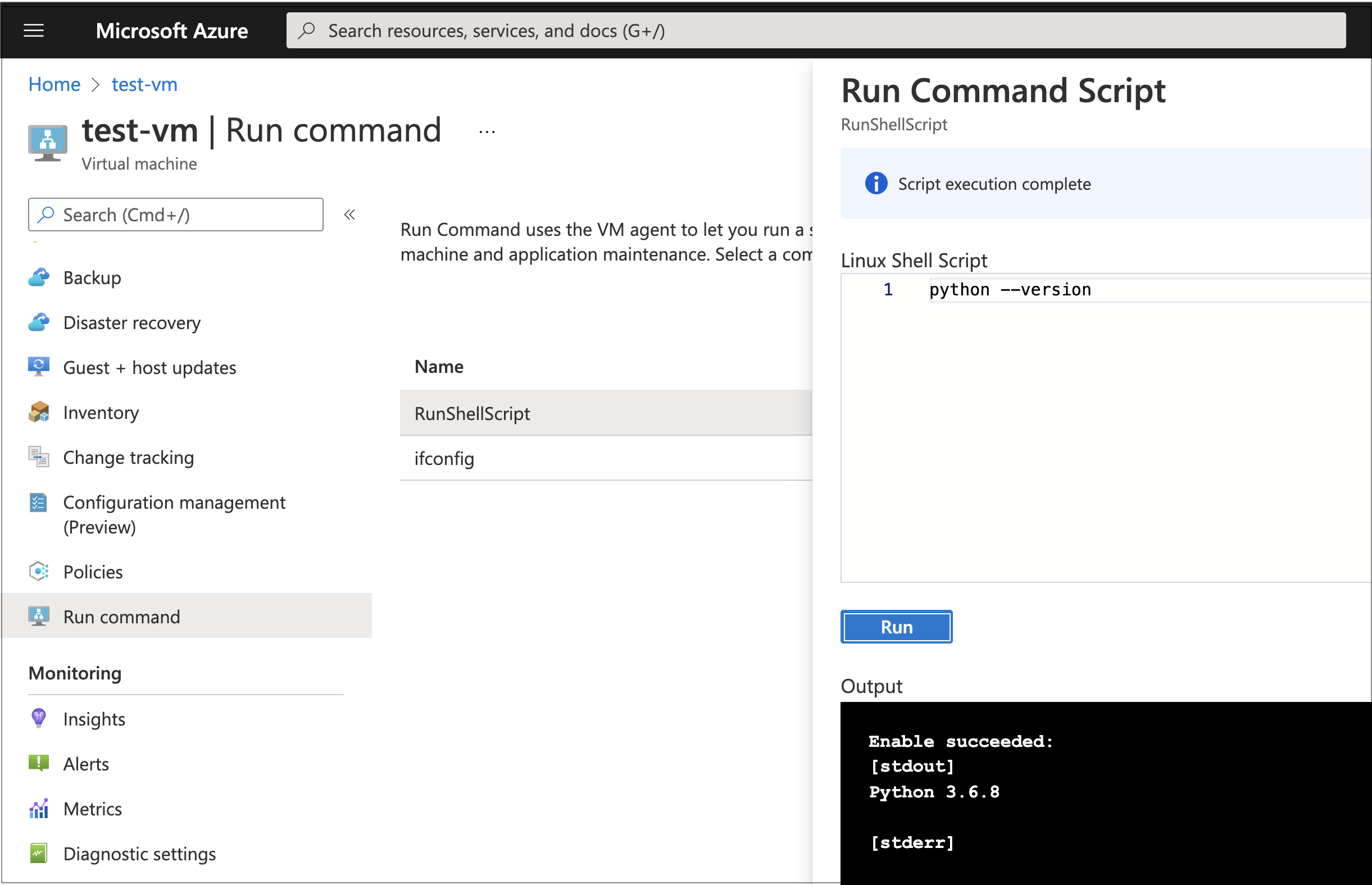Viewport: 1372px width, 885px height.
Task: Open Configuration management (Preview)
Action: pyautogui.click(x=174, y=514)
